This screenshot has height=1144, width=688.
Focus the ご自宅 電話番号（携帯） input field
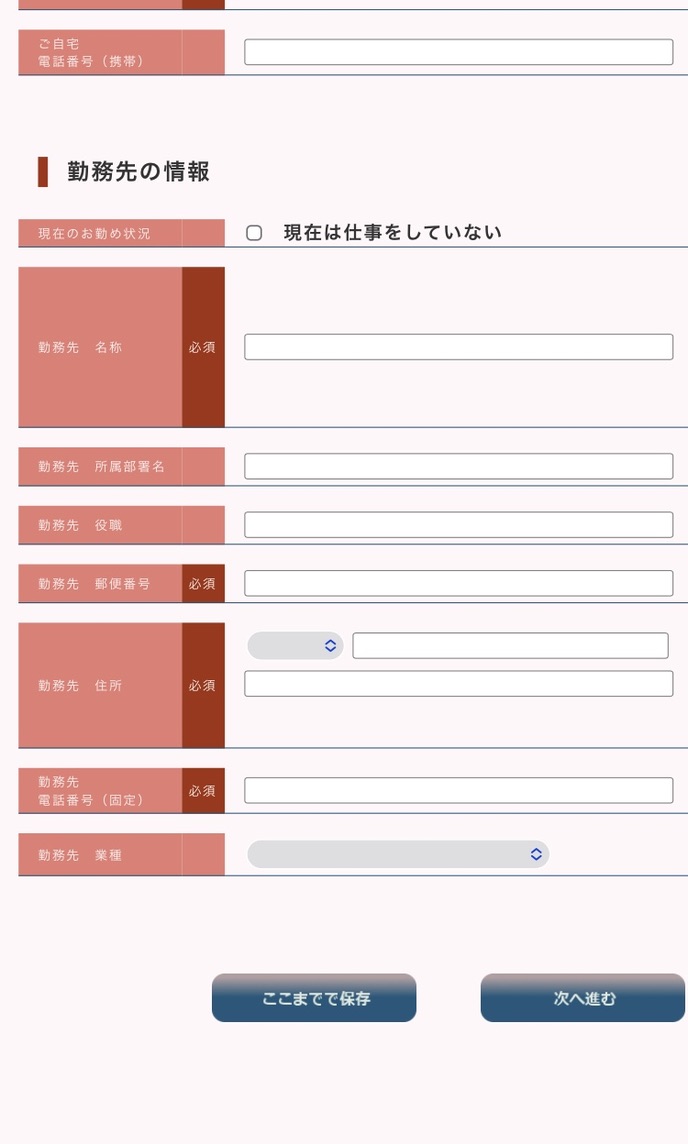pyautogui.click(x=459, y=52)
